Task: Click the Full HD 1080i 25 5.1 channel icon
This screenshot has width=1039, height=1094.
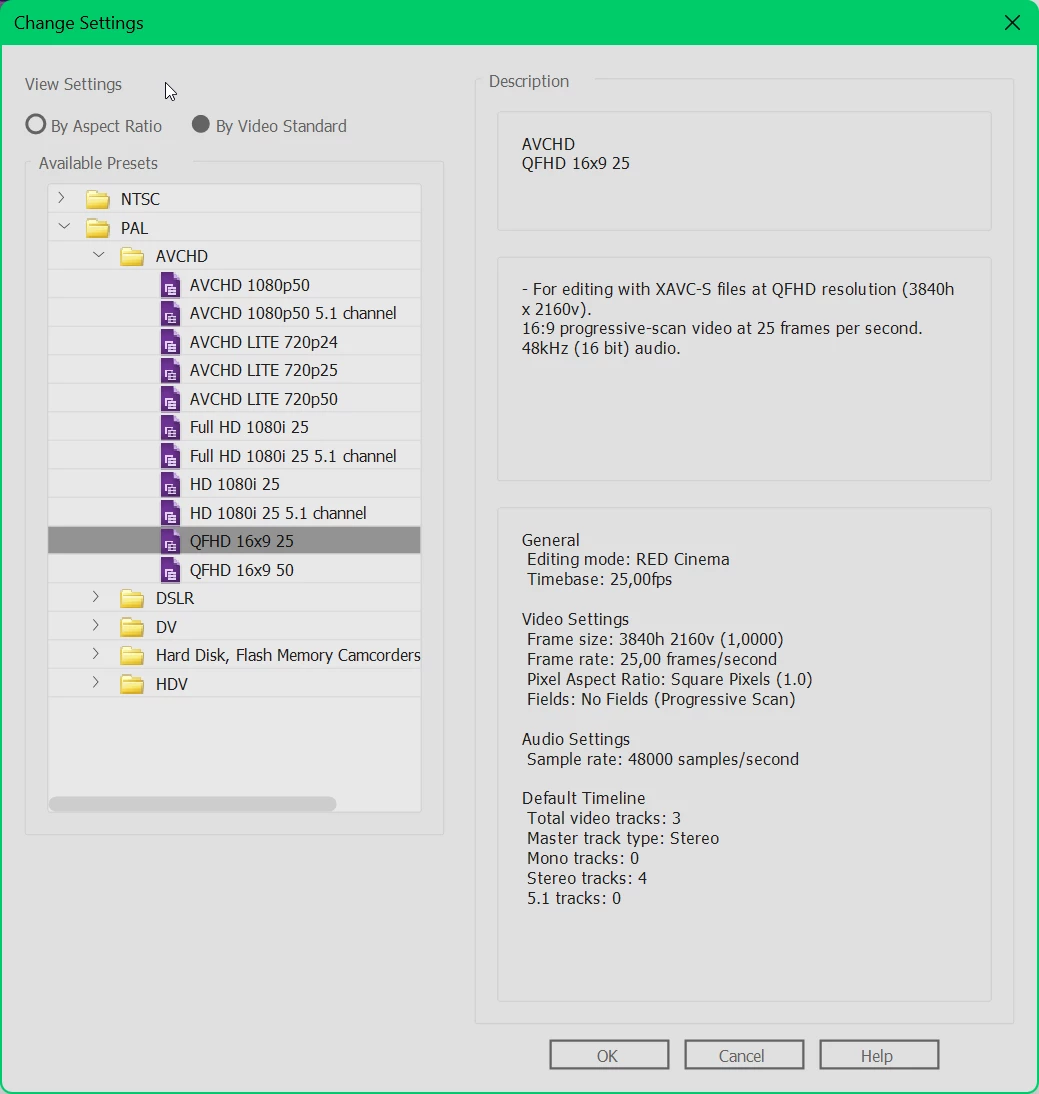Action: tap(170, 456)
